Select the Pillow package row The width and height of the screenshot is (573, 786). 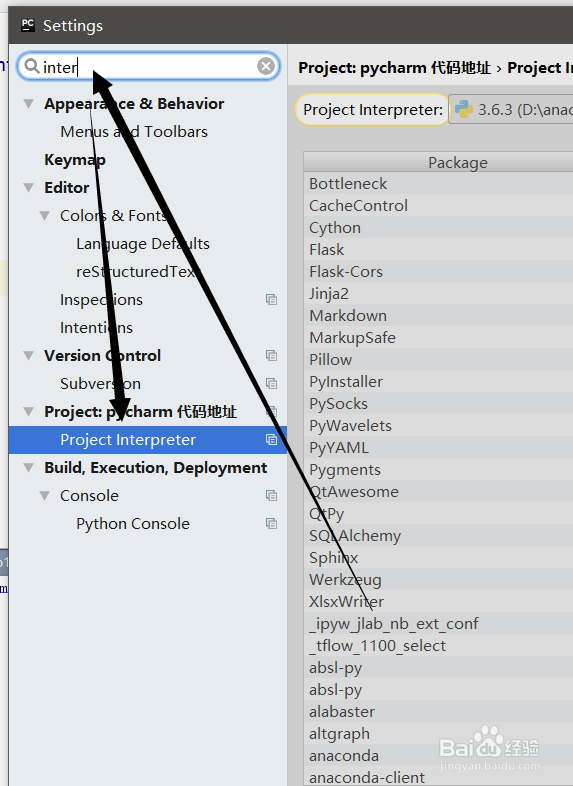click(438, 360)
